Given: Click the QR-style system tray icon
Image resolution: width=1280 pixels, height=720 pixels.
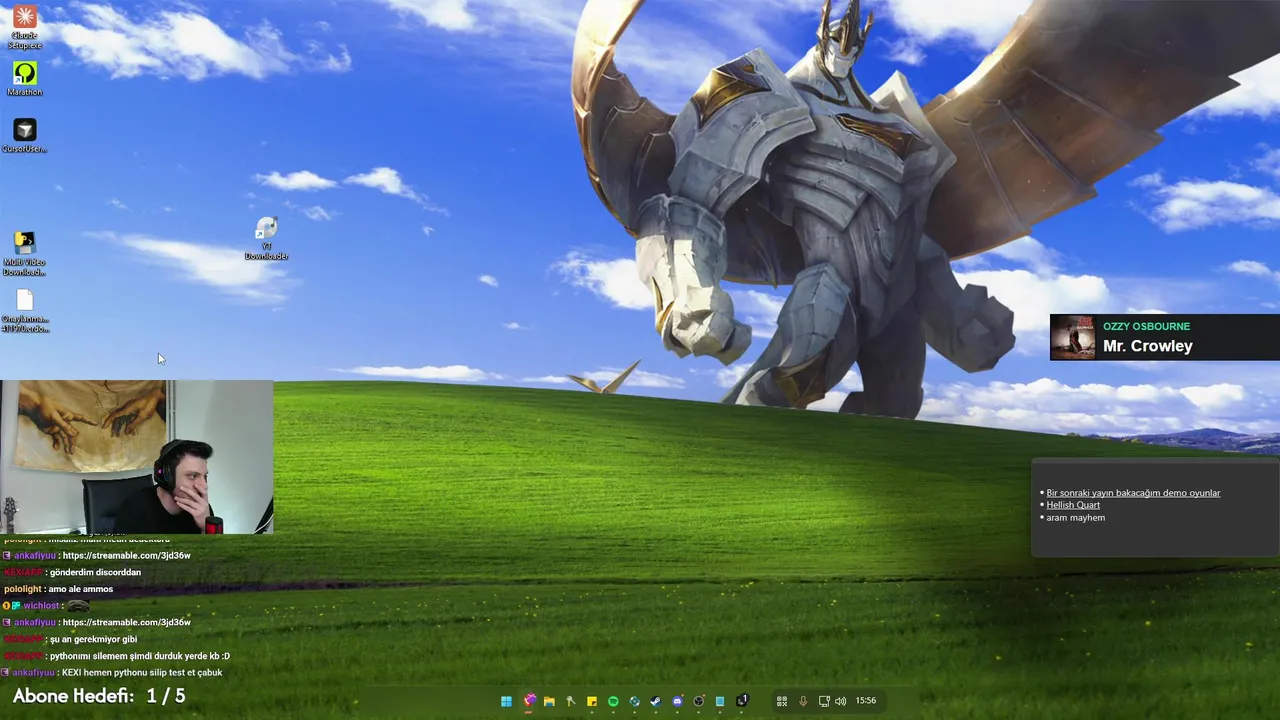Looking at the screenshot, I should [x=782, y=701].
